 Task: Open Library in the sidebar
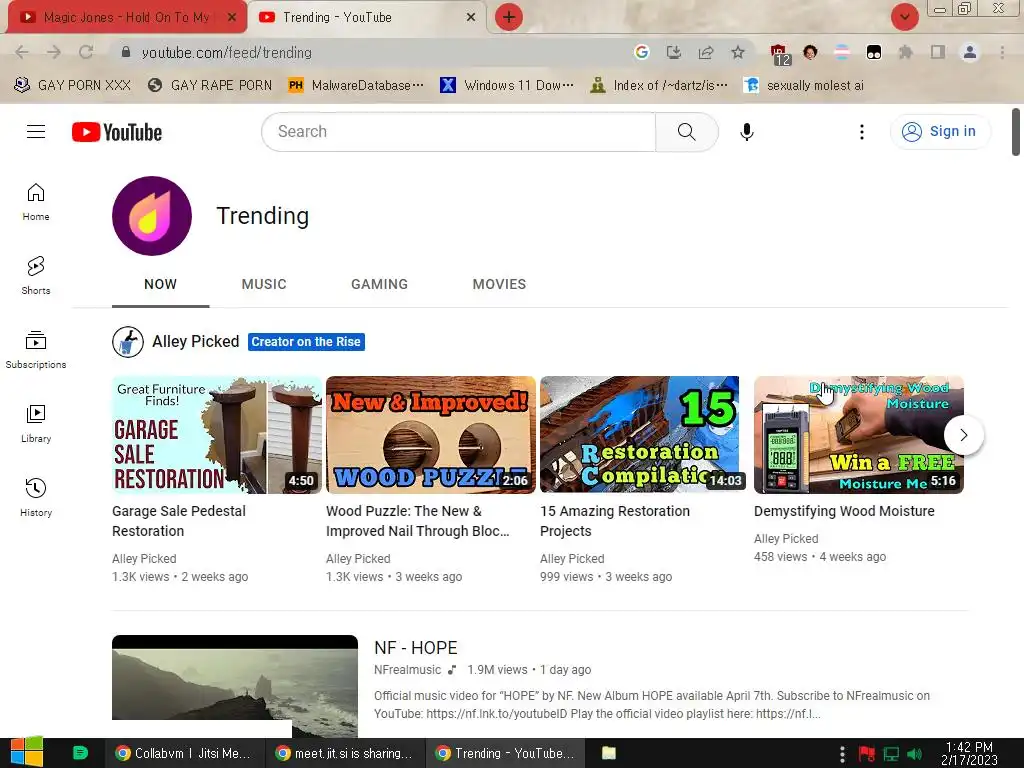point(36,424)
